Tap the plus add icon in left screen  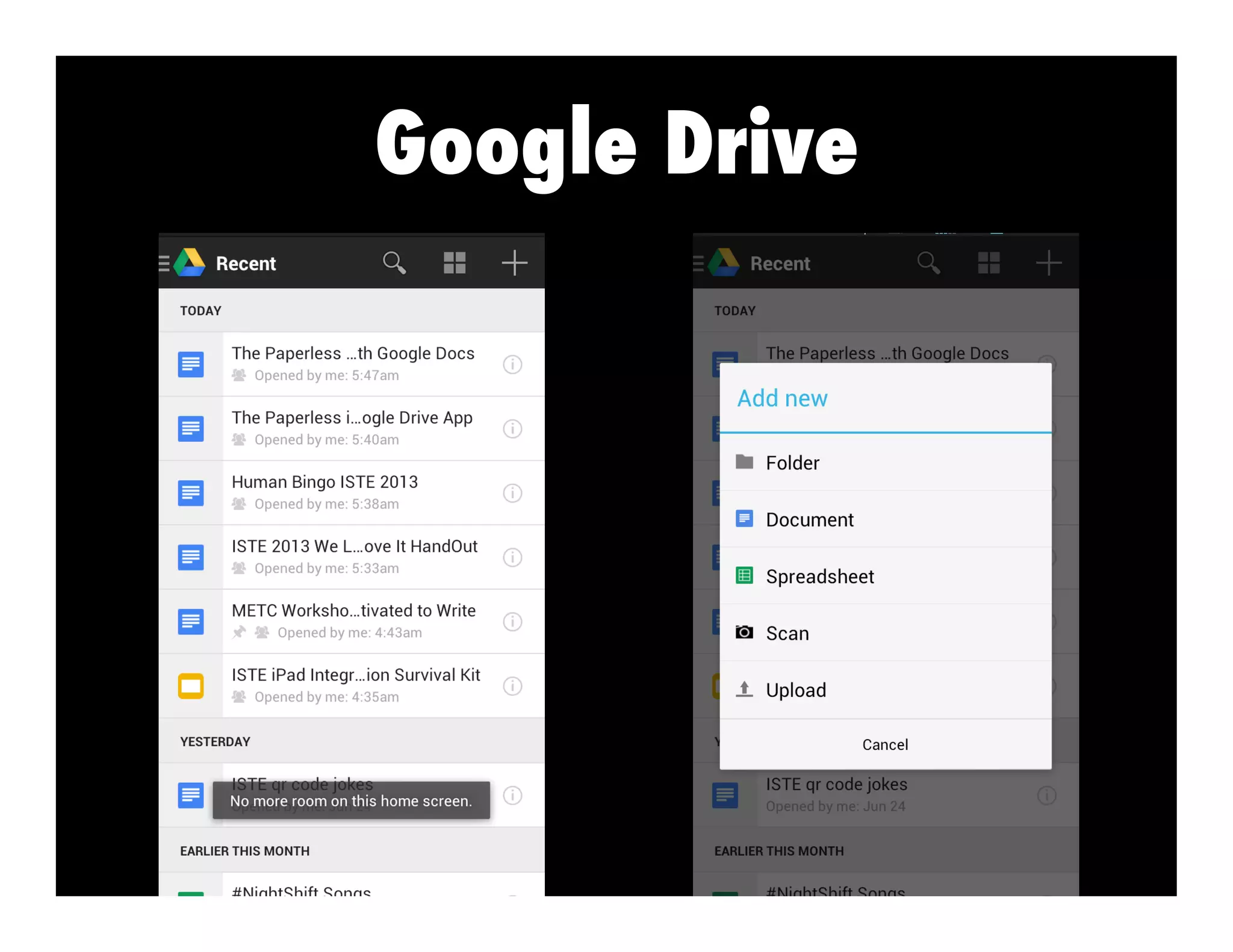[514, 263]
